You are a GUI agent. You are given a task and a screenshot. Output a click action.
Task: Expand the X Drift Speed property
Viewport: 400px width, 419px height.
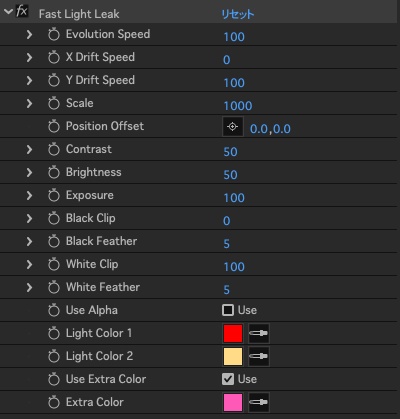click(29, 57)
